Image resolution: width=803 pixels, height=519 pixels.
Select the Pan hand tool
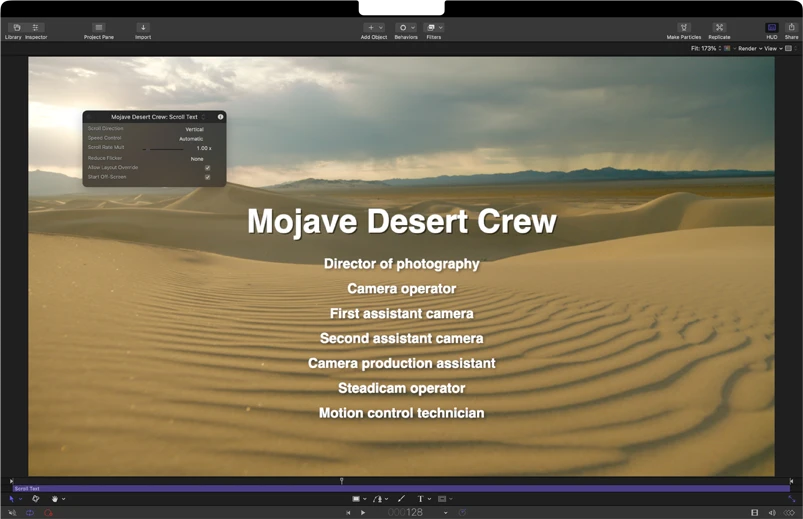[x=55, y=499]
